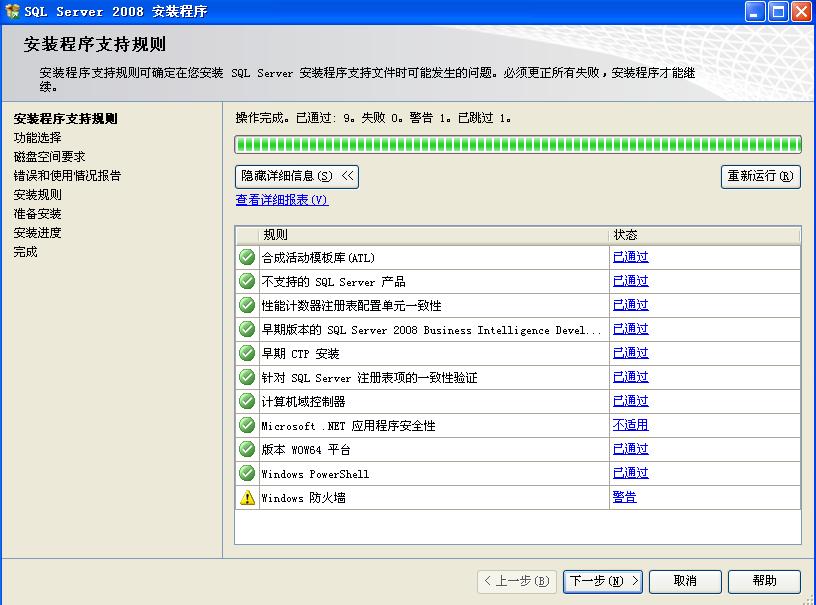Click the icon beside 版本 WOW64 平台 rule
Image resolution: width=816 pixels, height=605 pixels.
246,449
